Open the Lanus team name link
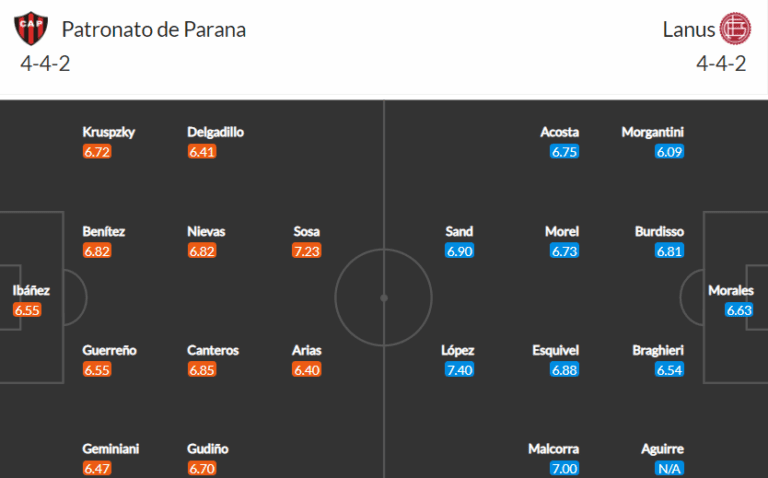The image size is (768, 478). [689, 30]
